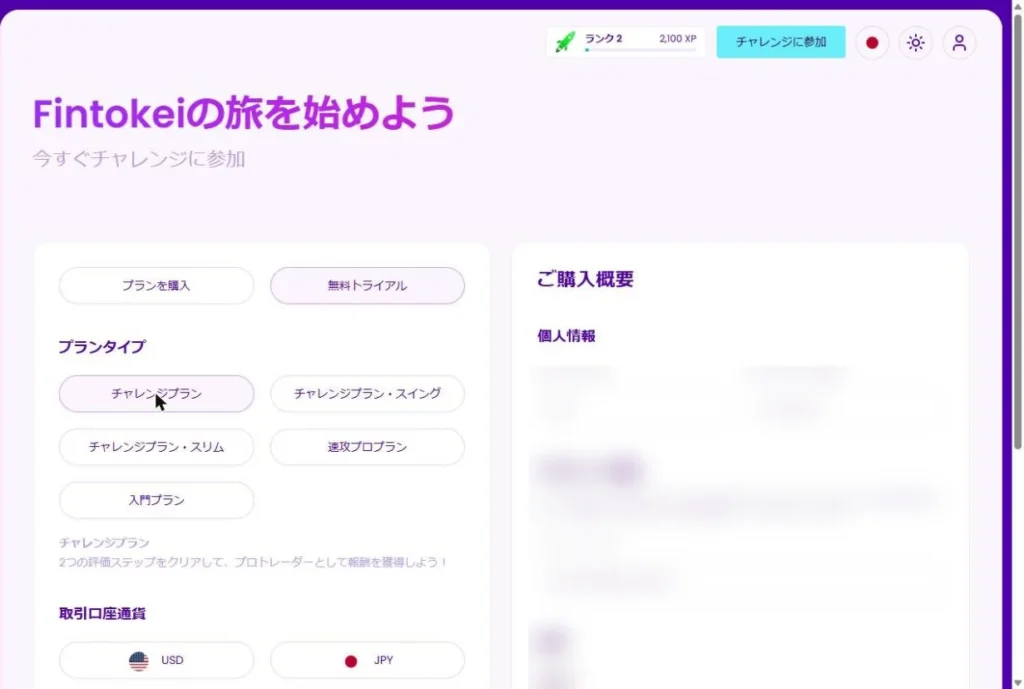Click the US flag icon for USD
1024x689 pixels.
click(138, 661)
